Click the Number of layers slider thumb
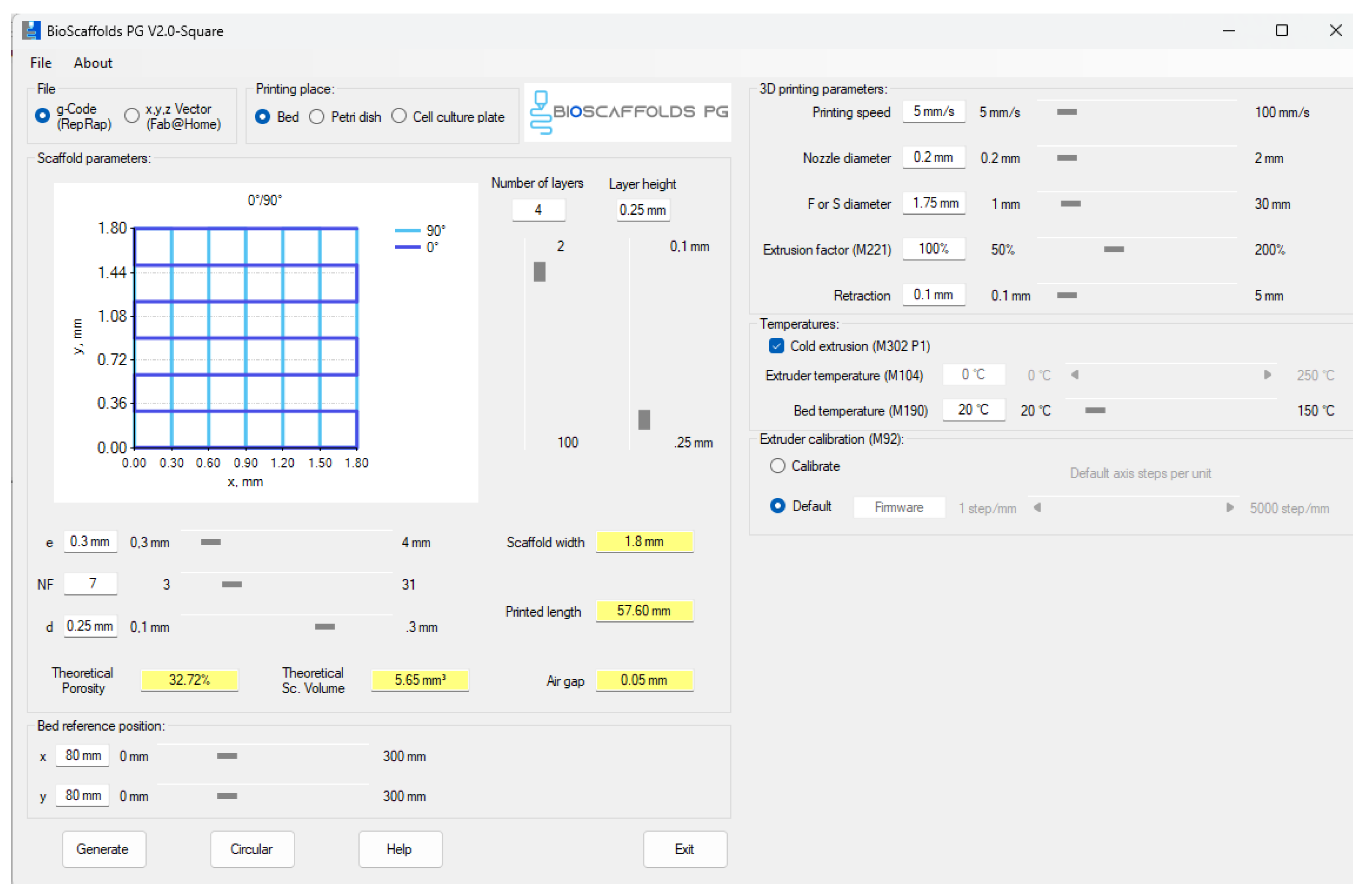Screen dimensions: 1363x896 coord(539,271)
